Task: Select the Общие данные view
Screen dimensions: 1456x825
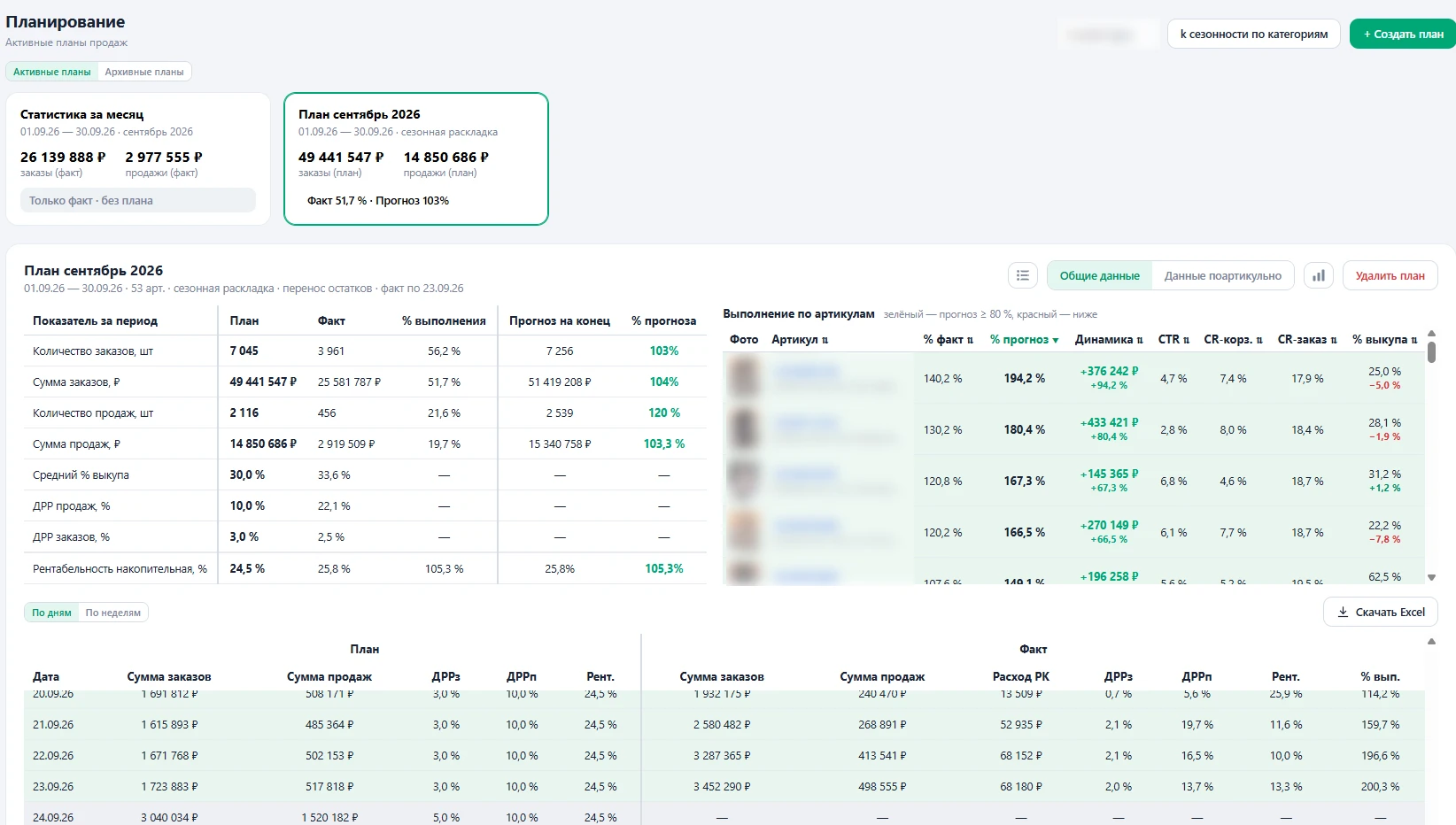Action: 1099,275
